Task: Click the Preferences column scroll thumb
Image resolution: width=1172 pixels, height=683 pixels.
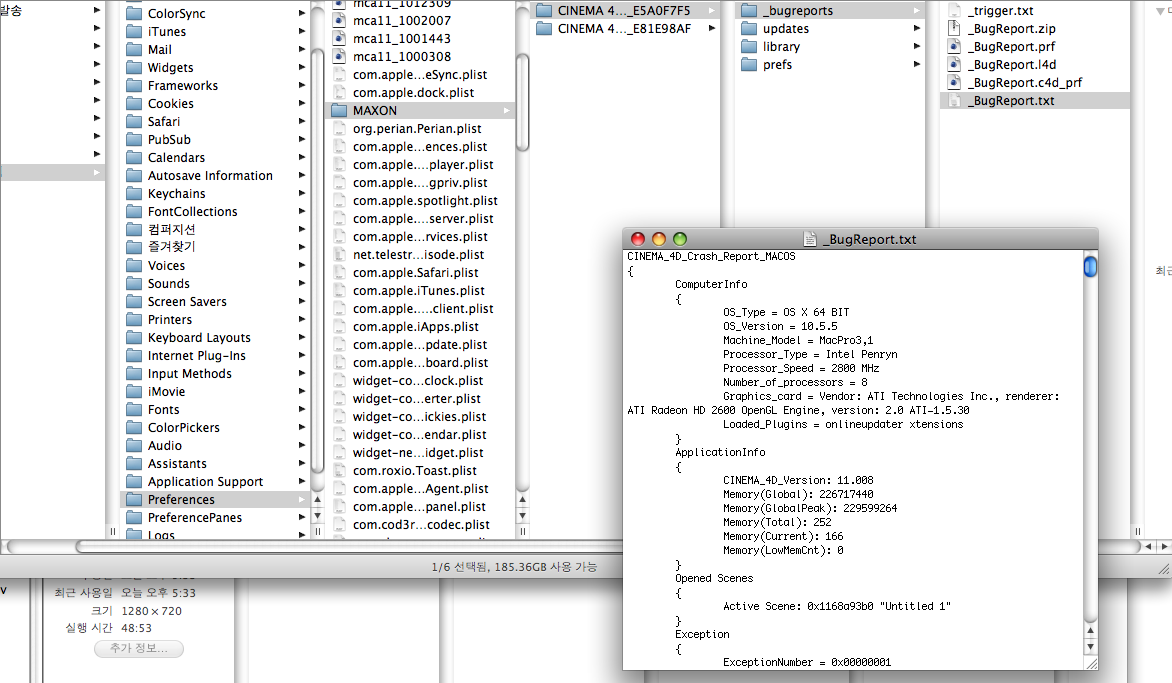Action: point(522,102)
